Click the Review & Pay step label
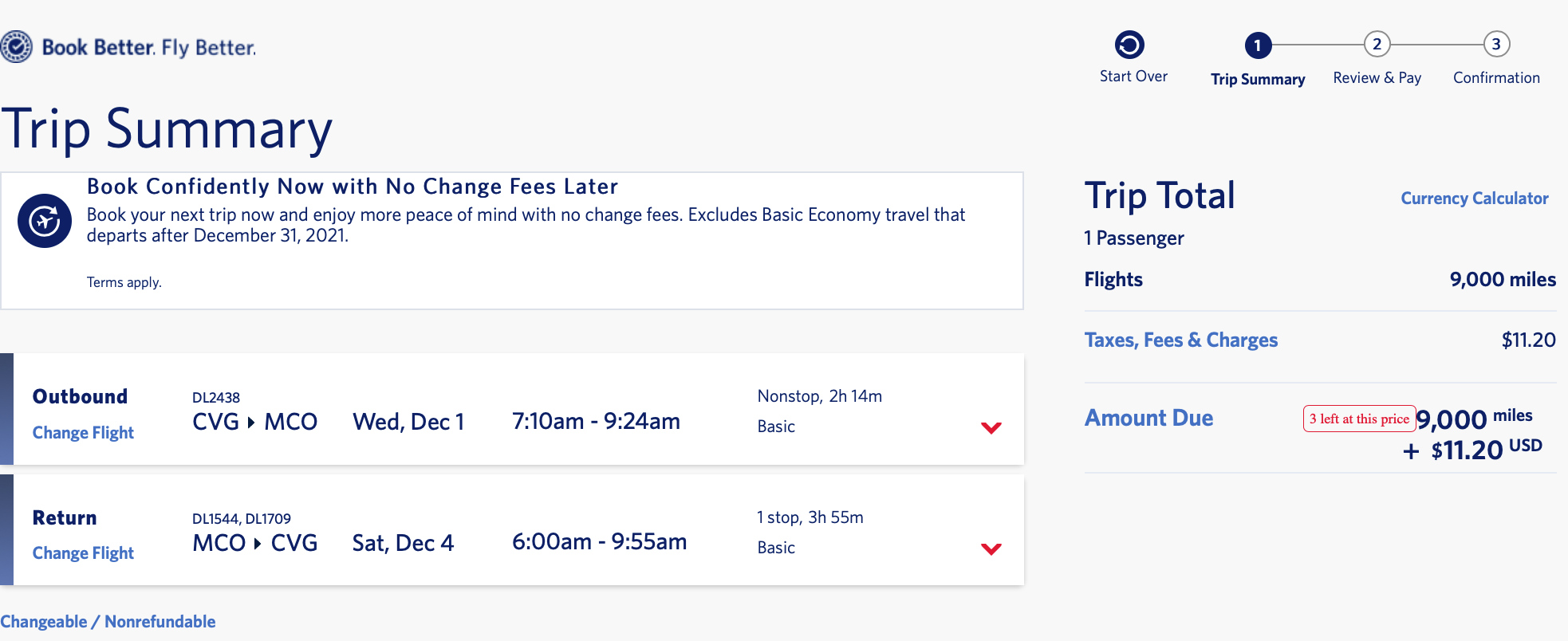1568x641 pixels. pos(1377,78)
